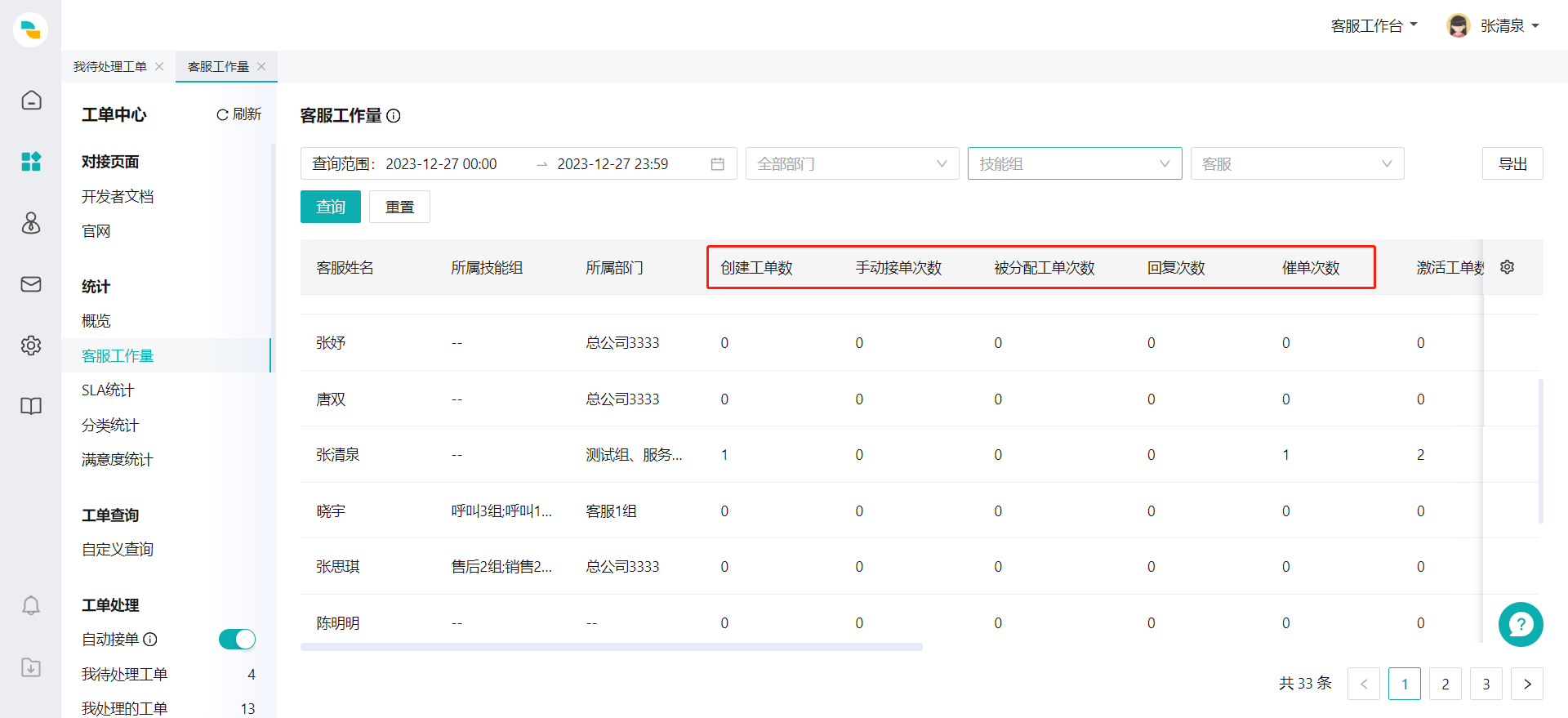1568x718 pixels.
Task: Click the info icon beside 客服工作量 title
Action: point(394,116)
